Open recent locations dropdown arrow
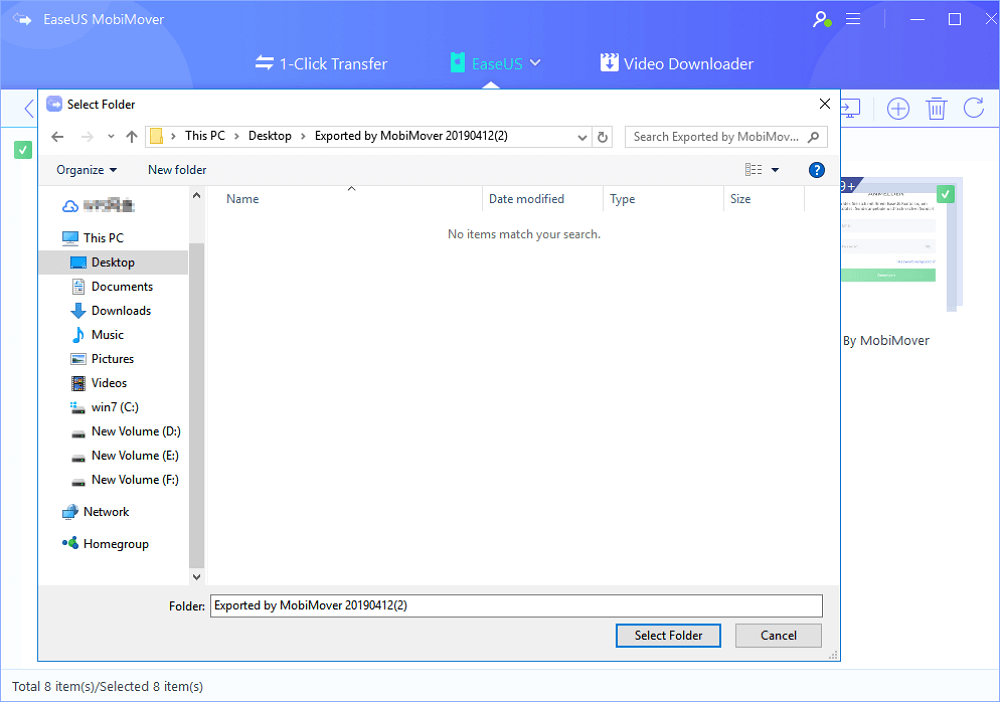This screenshot has height=702, width=1000. click(x=111, y=136)
